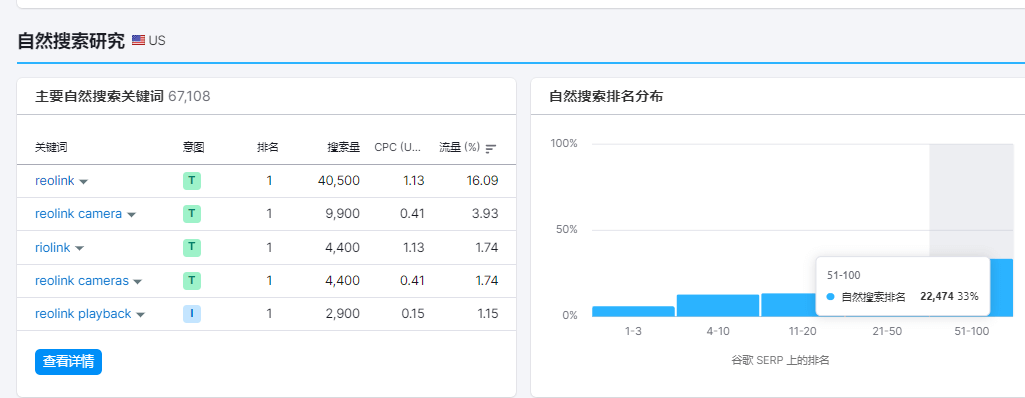Sort by the 搜索量 column header
The width and height of the screenshot is (1025, 398).
[x=344, y=148]
